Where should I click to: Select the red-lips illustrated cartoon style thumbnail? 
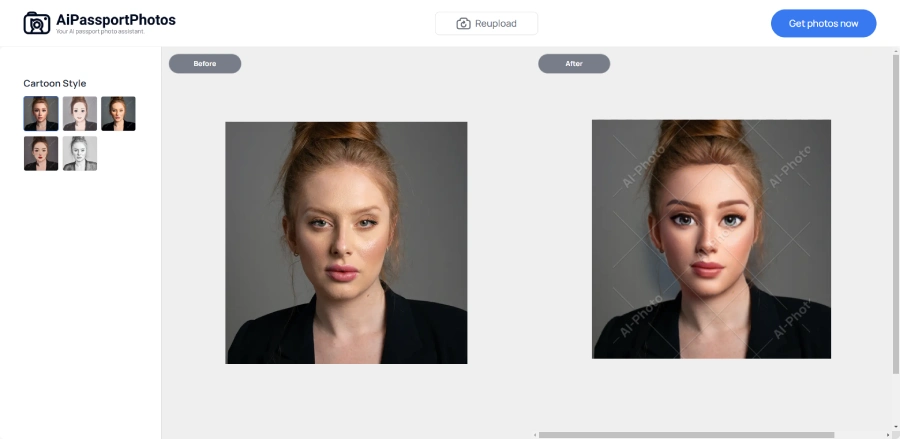41,153
